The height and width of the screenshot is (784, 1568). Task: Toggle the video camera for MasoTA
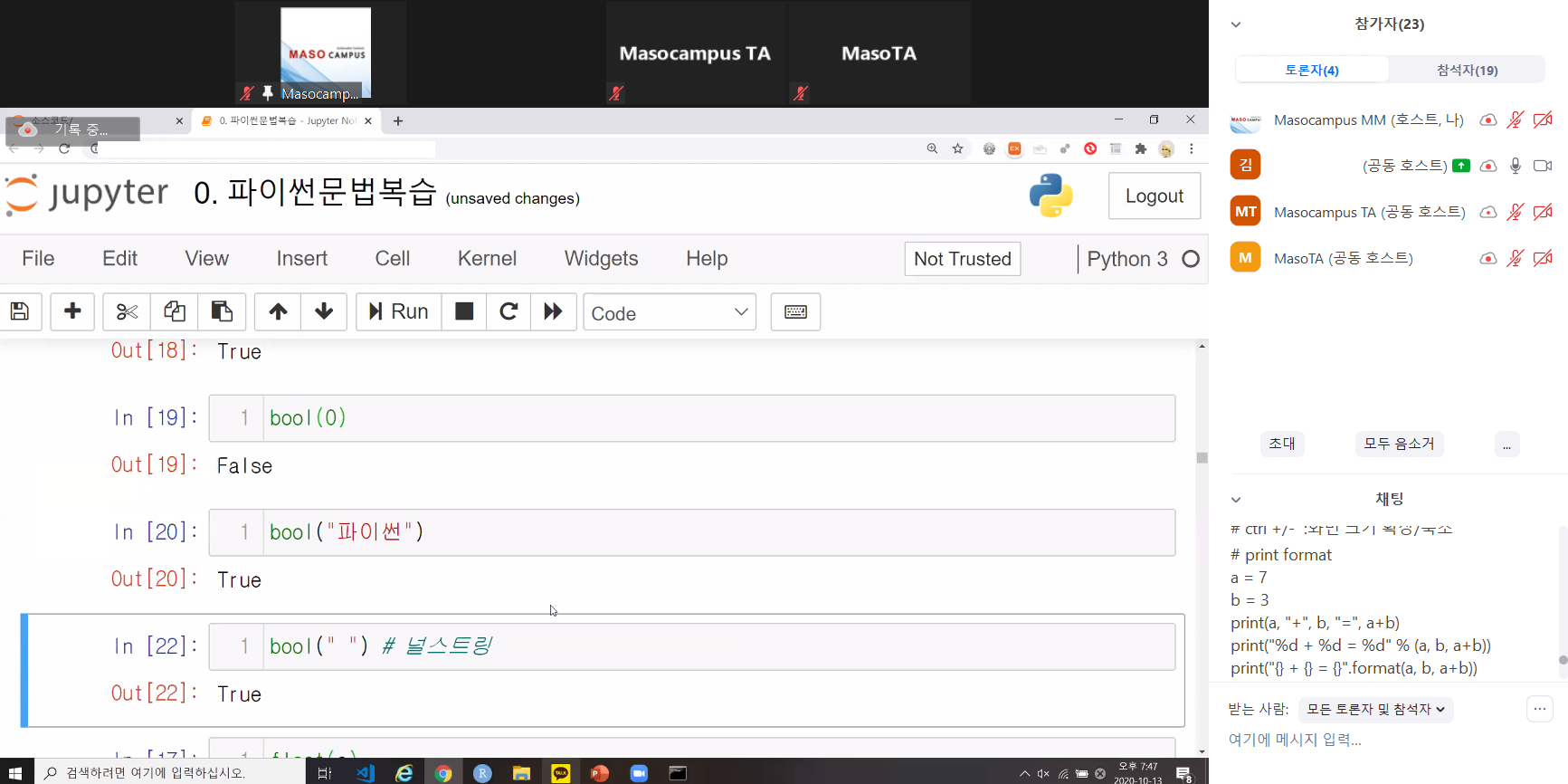pyautogui.click(x=1543, y=259)
